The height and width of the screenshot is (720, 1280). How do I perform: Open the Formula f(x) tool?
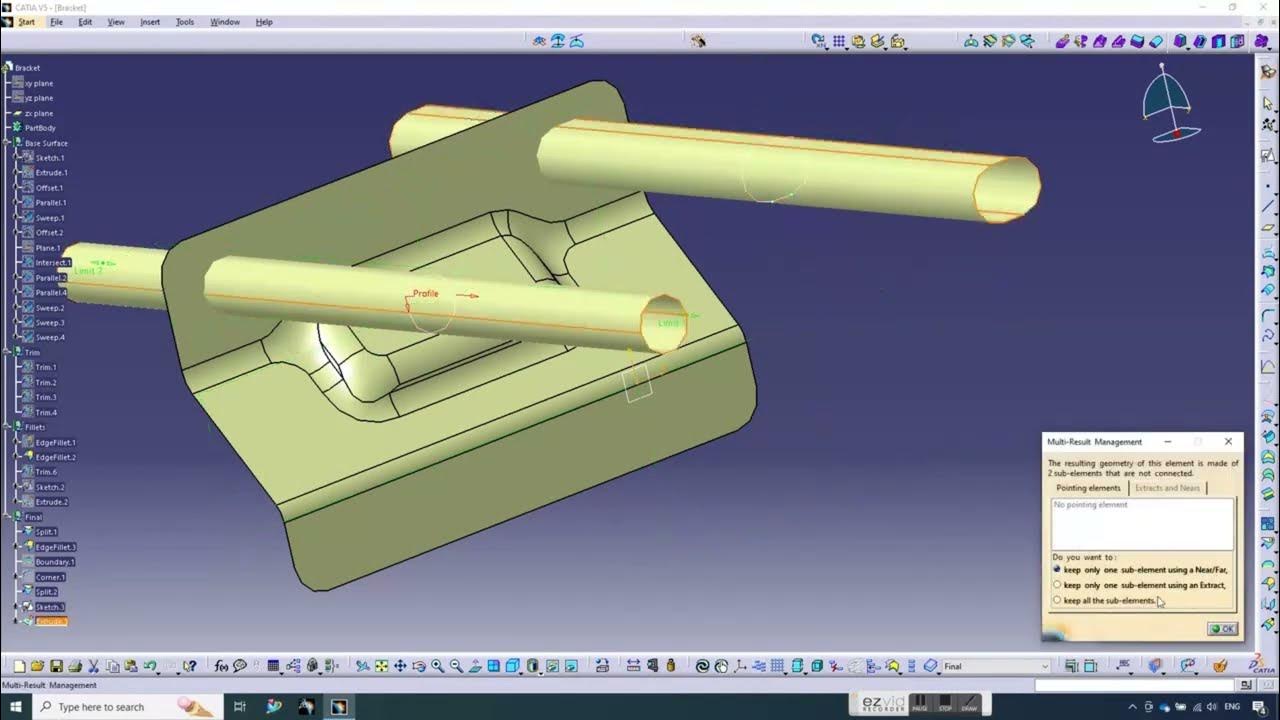click(x=221, y=666)
